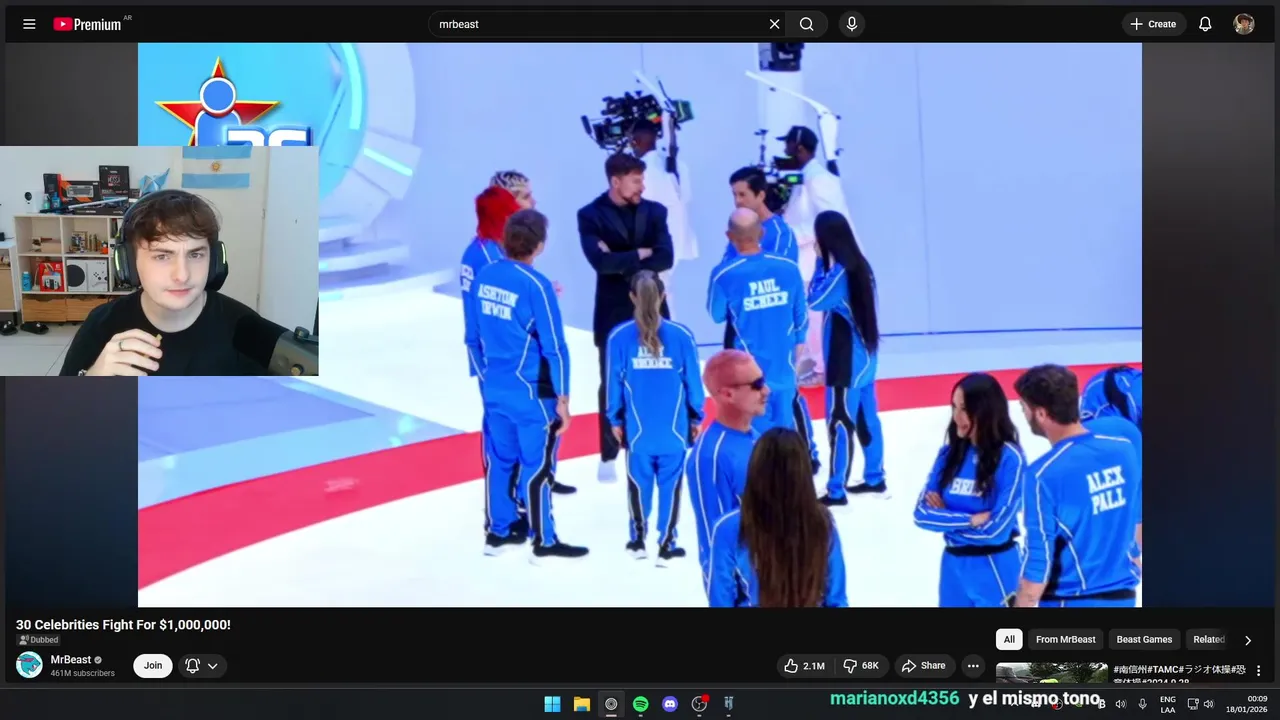
Task: Select the All filter chip
Action: pyautogui.click(x=1009, y=639)
